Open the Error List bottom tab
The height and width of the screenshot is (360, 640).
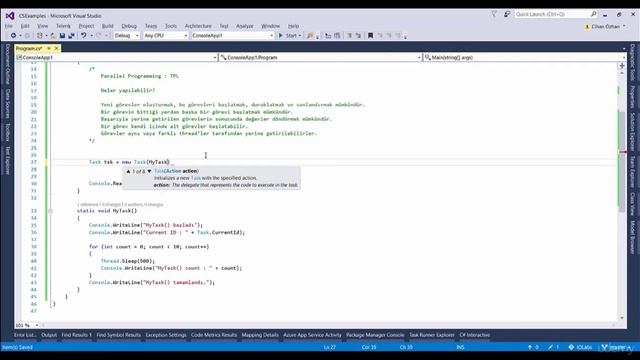pos(25,335)
